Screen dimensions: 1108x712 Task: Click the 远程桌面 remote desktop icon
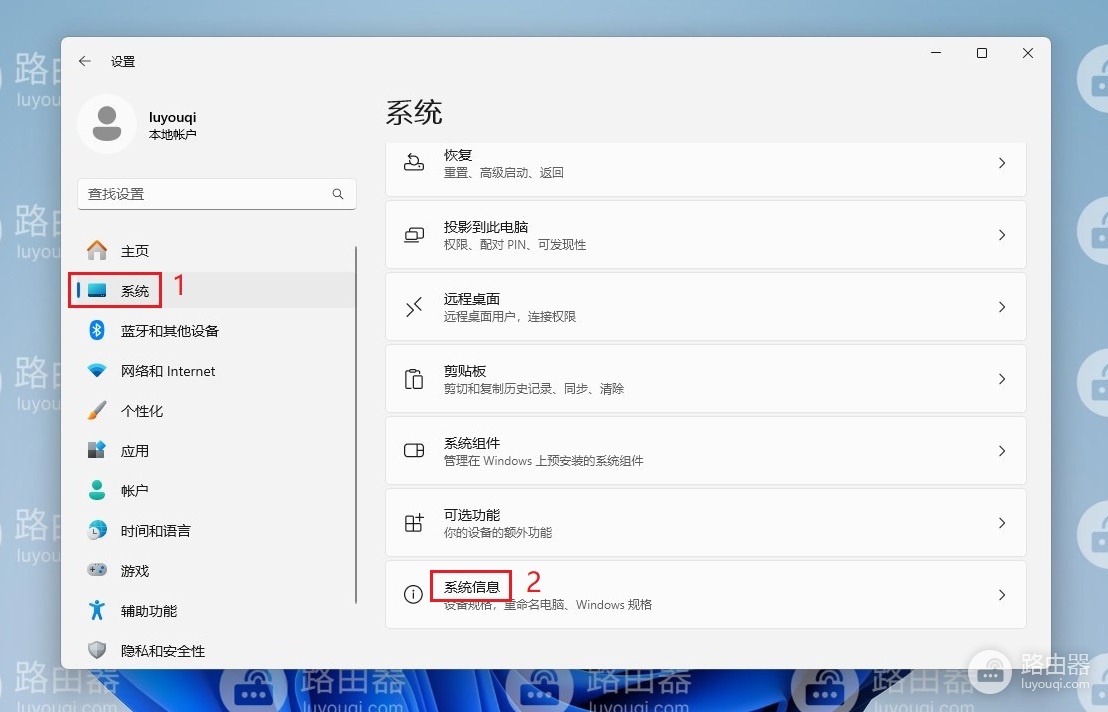pos(413,307)
